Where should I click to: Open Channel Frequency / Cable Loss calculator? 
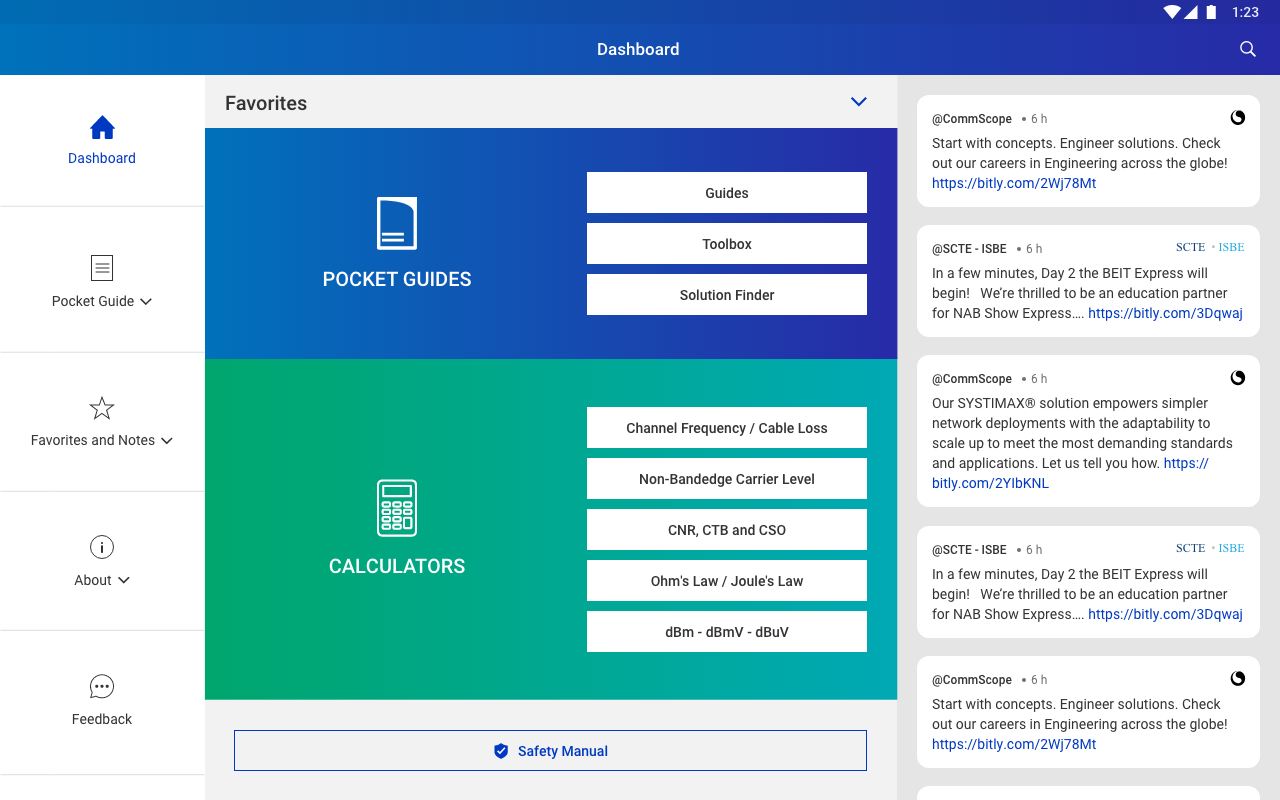coord(727,428)
